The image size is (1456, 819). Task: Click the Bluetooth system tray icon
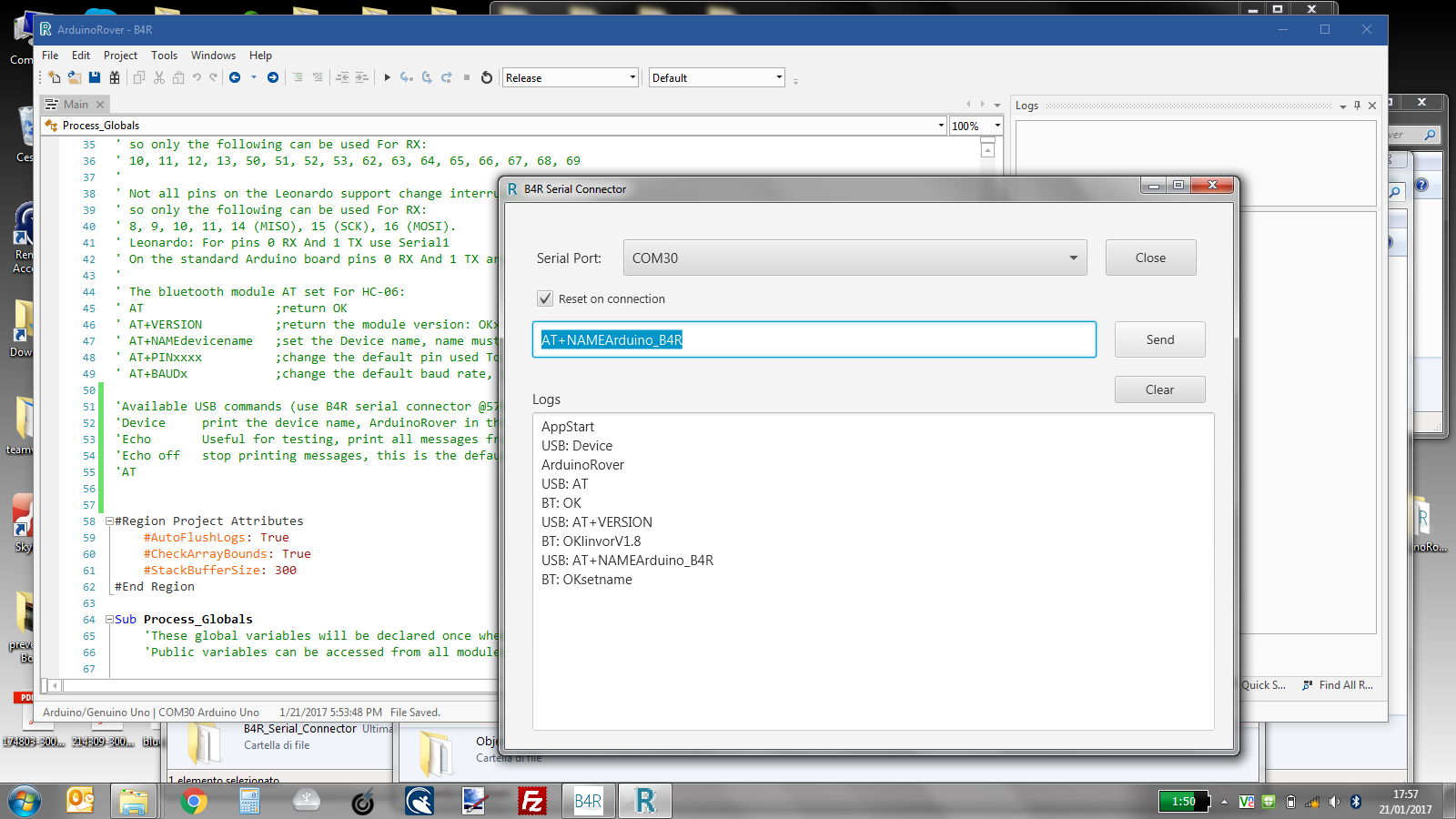1355,802
